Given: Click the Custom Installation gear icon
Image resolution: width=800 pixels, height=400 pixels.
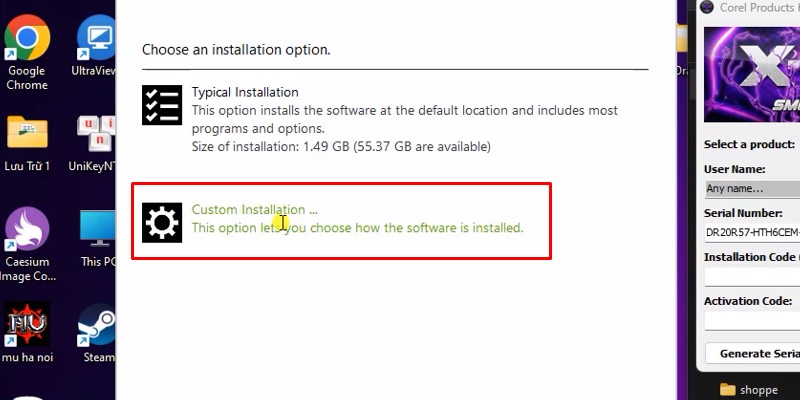Looking at the screenshot, I should 162,222.
